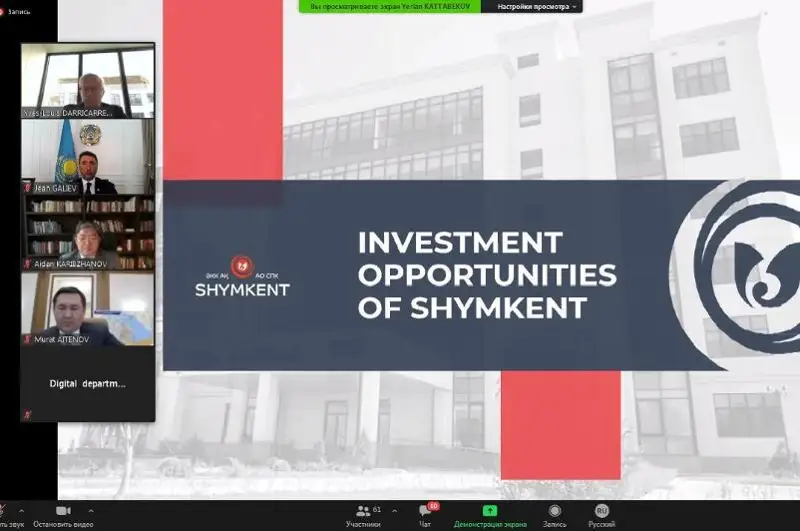The width and height of the screenshot is (800, 531).
Task: Expand the arrow next to audio options
Action: [x=21, y=511]
